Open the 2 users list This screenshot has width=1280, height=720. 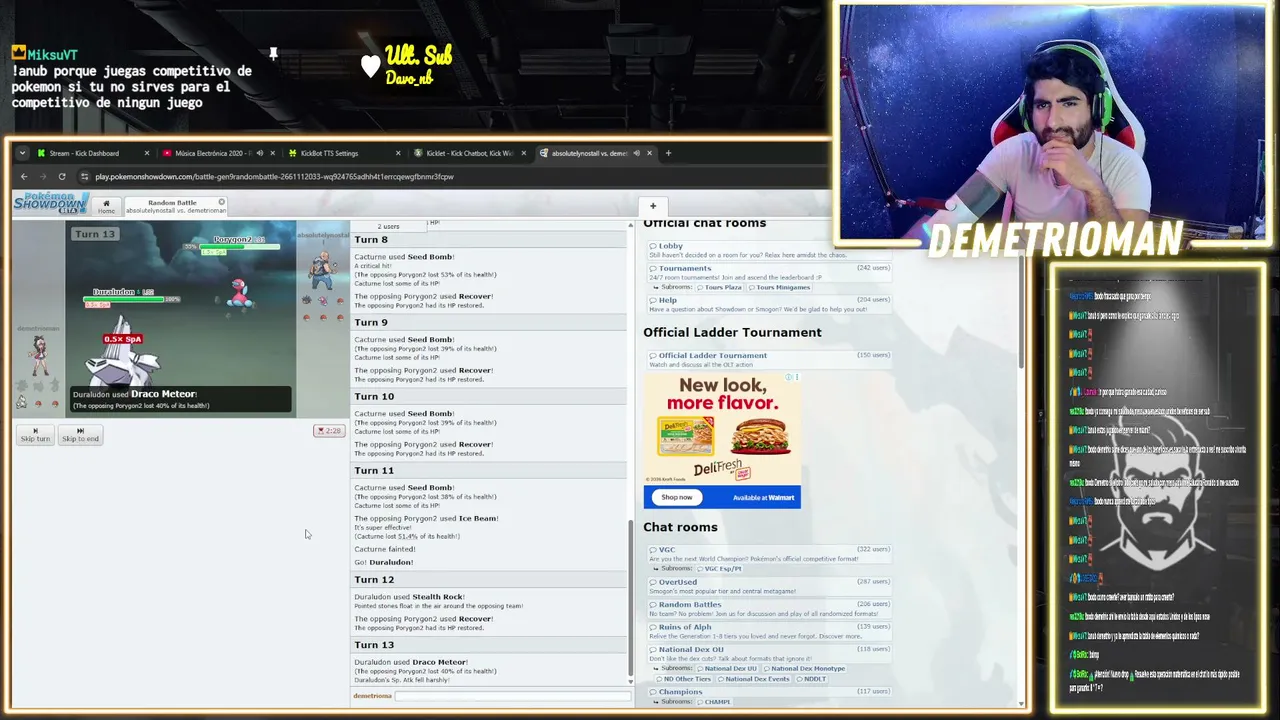click(x=388, y=226)
